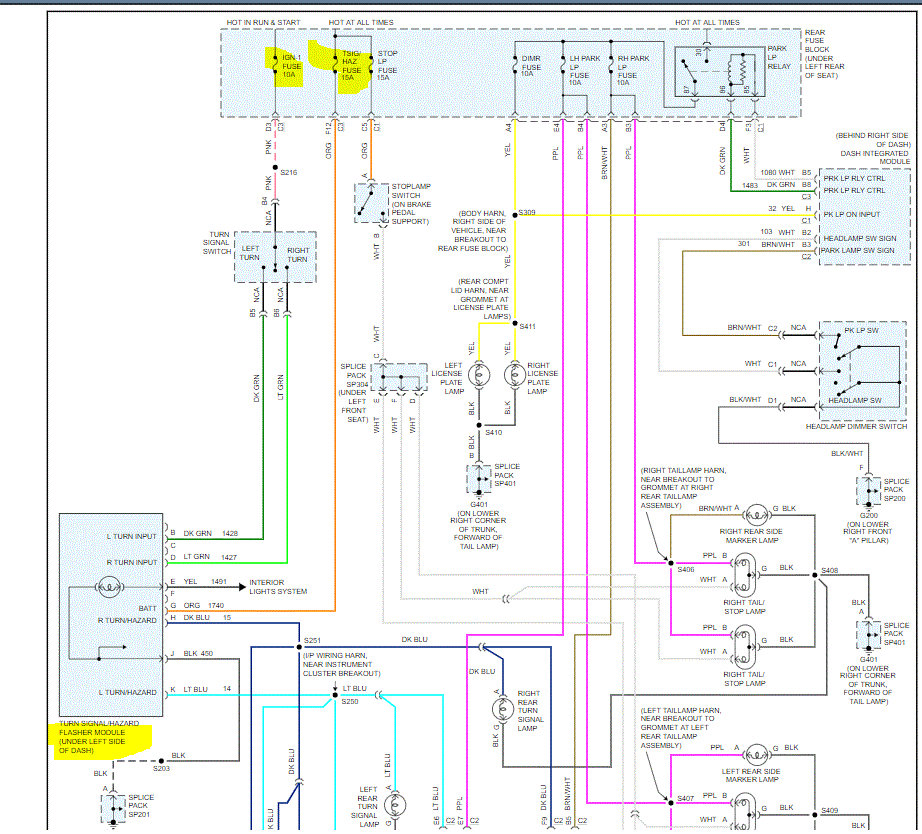
Task: Click the left rear turn signal lamp symbol
Action: pos(395,805)
